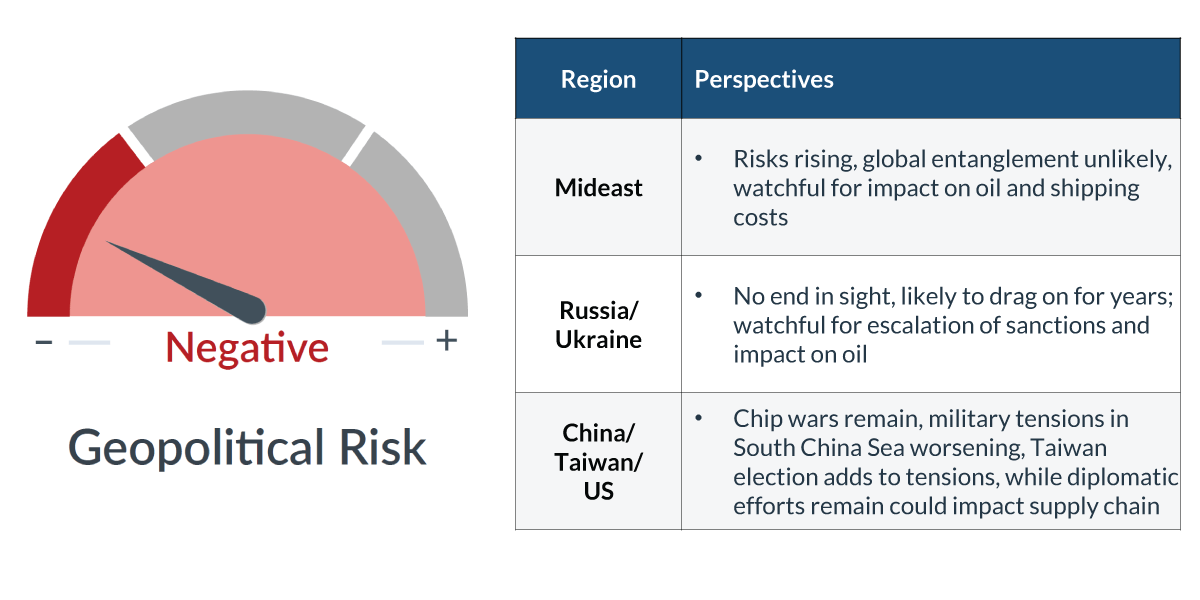The image size is (1200, 600).
Task: Click the light dash beside the minus sign
Action: pyautogui.click(x=89, y=343)
